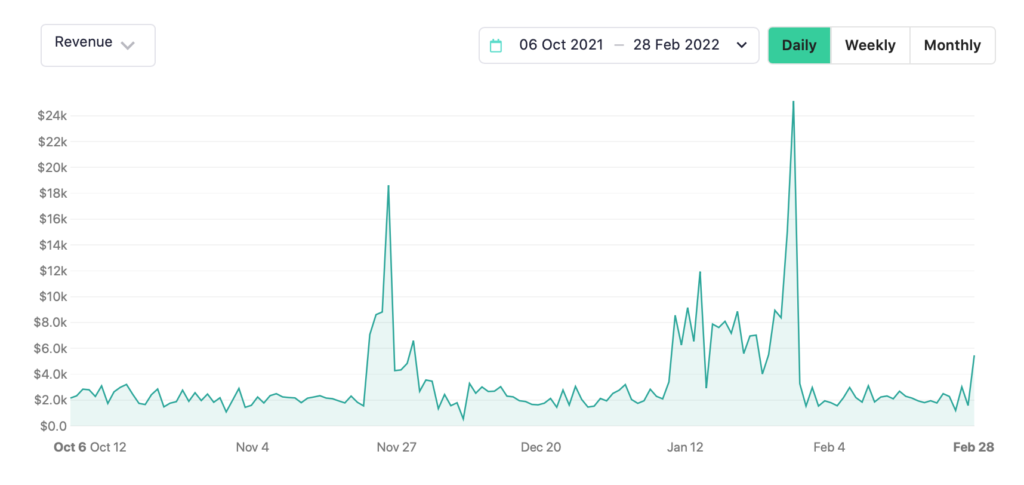
Task: Switch to the Weekly view
Action: 870,45
